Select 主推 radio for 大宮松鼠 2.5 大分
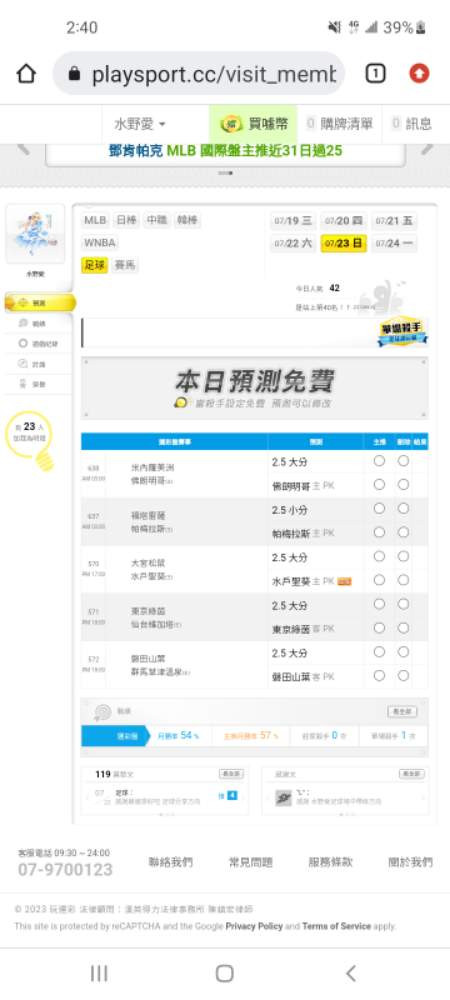Image resolution: width=450 pixels, height=1000 pixels. (379, 556)
